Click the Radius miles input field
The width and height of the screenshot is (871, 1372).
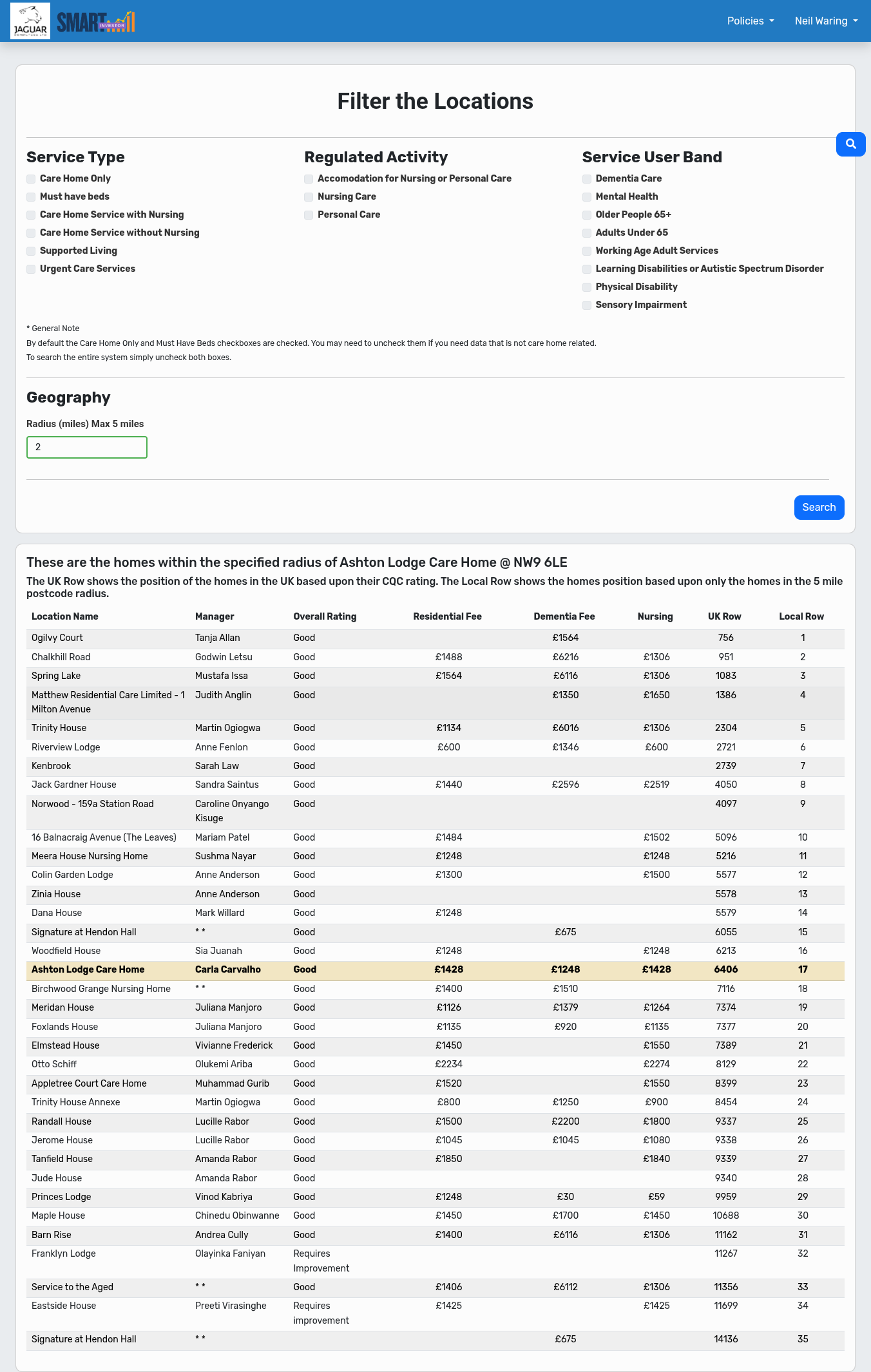click(87, 448)
